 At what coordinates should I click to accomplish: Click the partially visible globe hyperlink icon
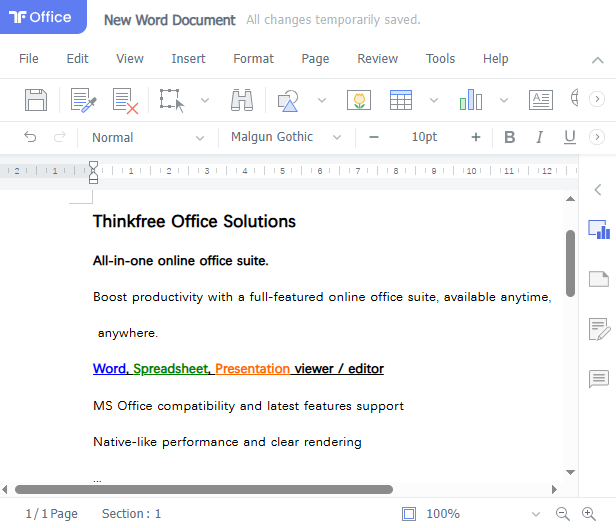pos(574,98)
